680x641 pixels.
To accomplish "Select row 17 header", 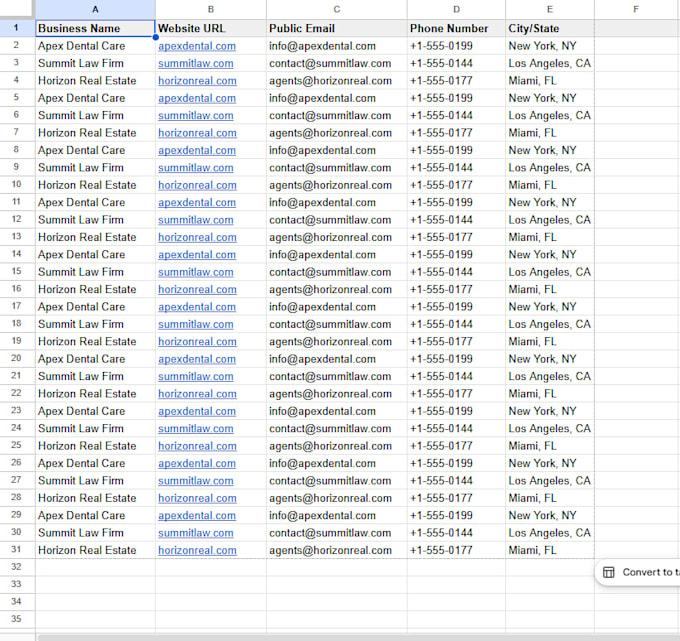I will point(16,306).
